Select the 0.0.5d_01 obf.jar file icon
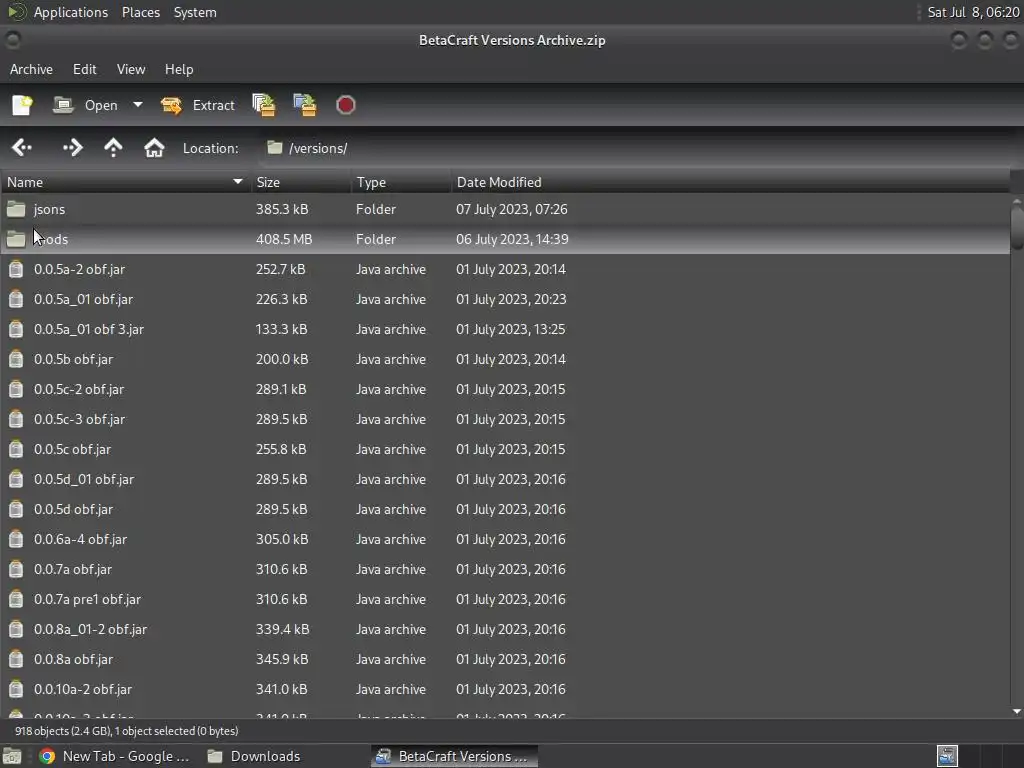The image size is (1024, 768). coord(16,479)
